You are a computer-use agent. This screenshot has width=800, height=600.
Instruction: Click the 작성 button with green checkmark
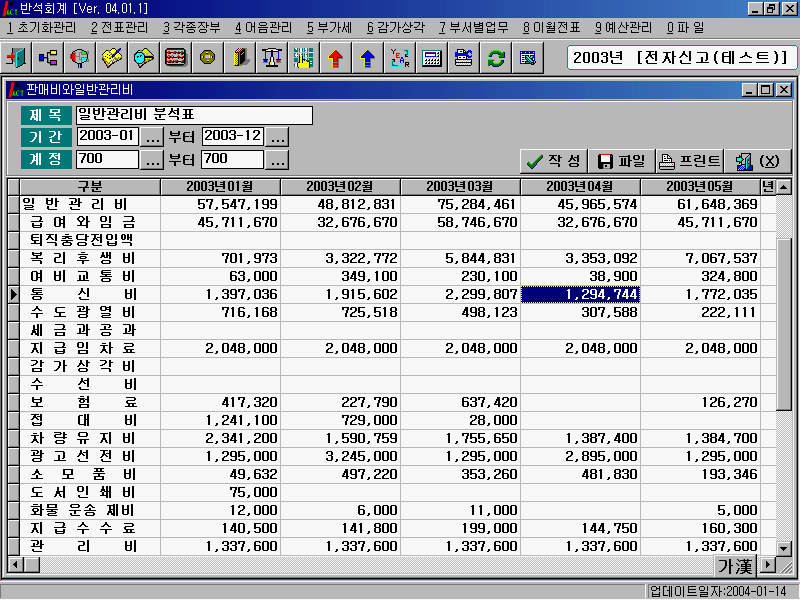pos(554,161)
